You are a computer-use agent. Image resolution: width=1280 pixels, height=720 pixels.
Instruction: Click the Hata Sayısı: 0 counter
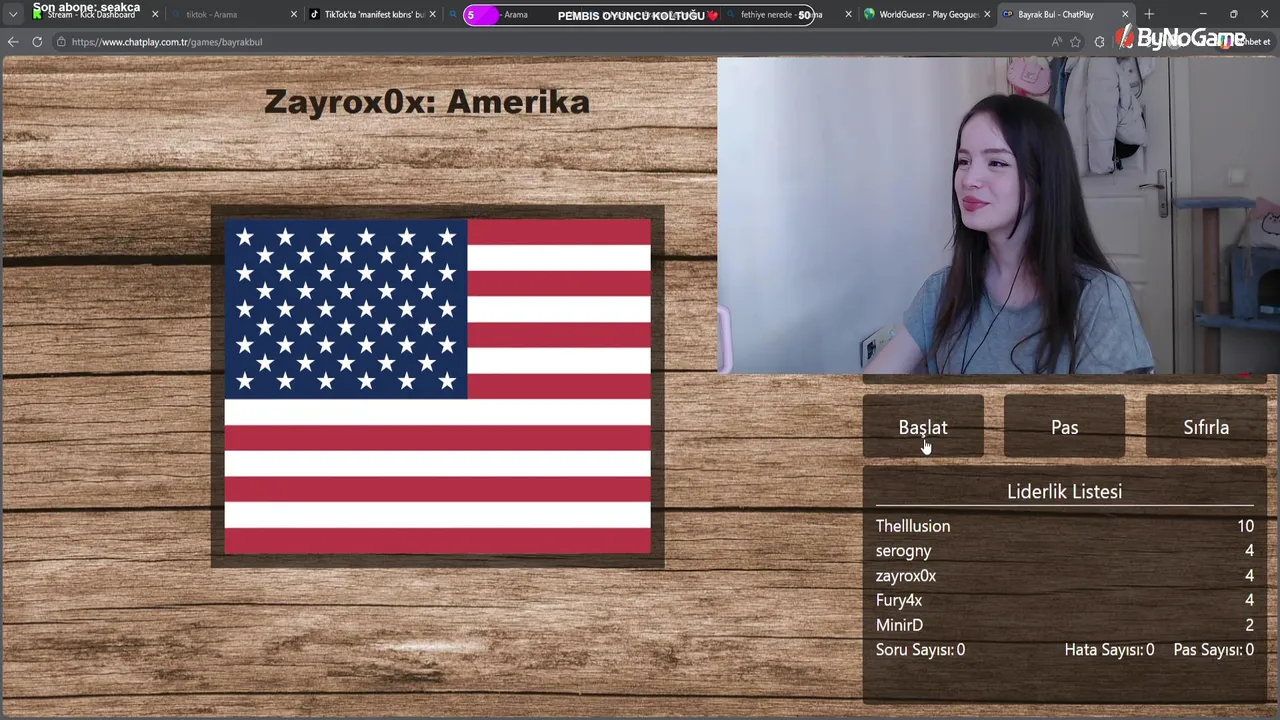pyautogui.click(x=1109, y=650)
